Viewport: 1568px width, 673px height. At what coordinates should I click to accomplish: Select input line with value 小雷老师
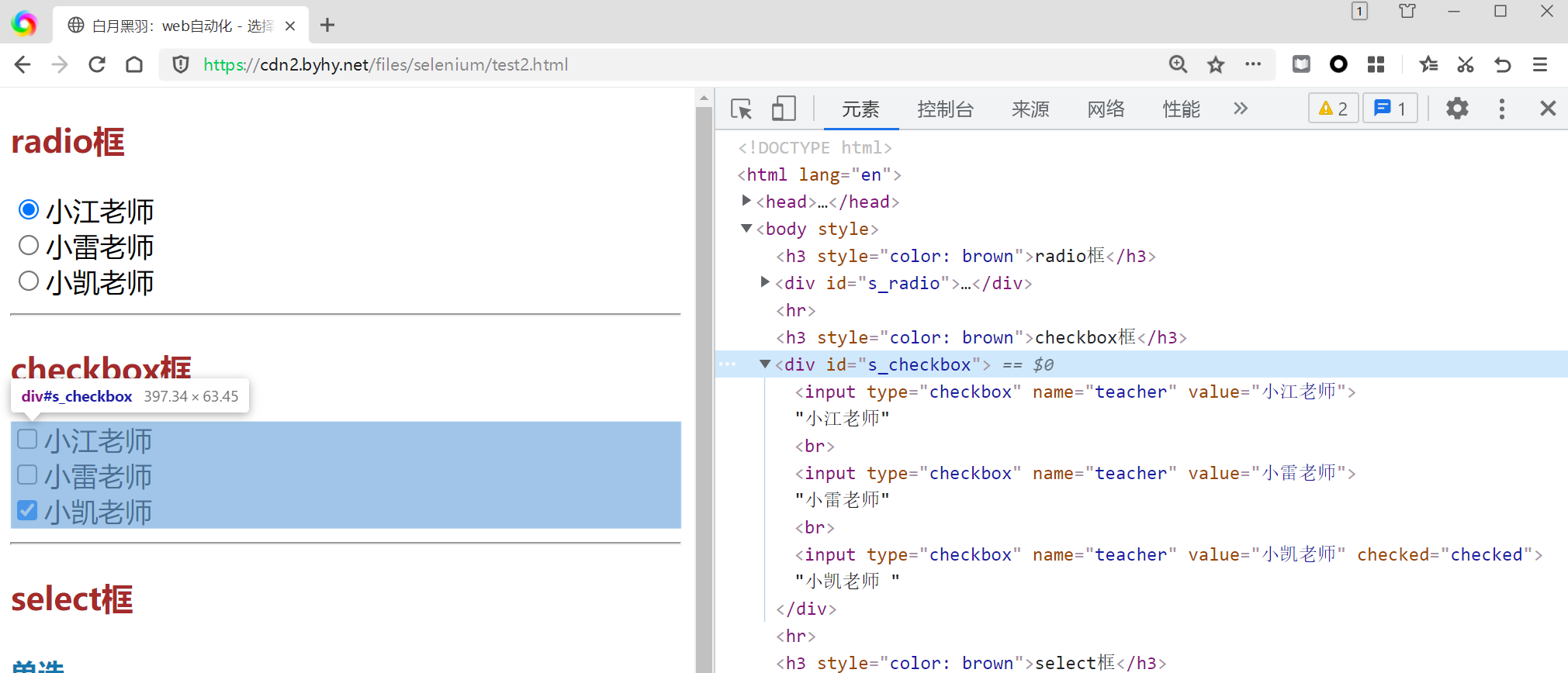click(x=1075, y=473)
